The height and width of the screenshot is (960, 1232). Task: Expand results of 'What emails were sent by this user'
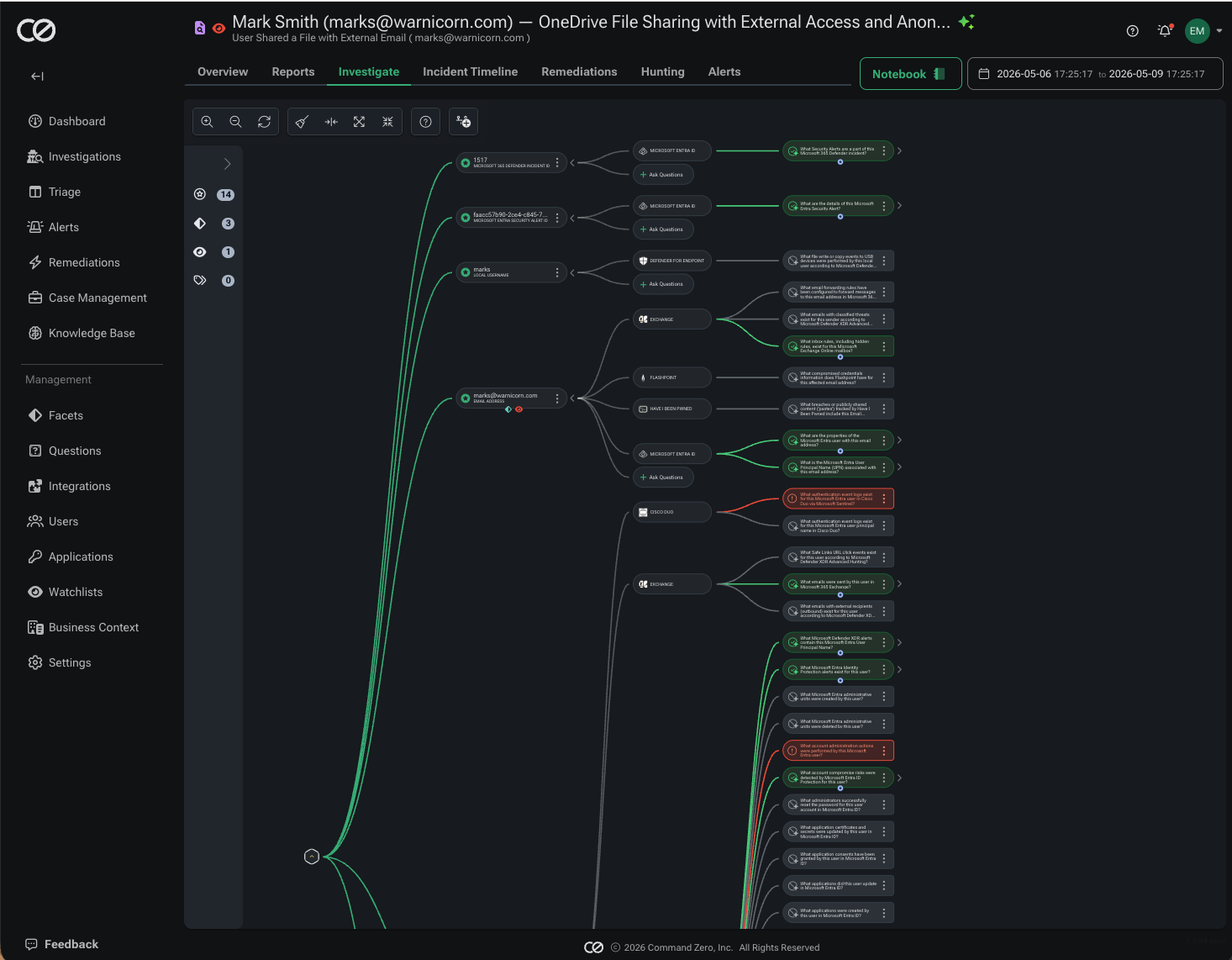point(899,584)
